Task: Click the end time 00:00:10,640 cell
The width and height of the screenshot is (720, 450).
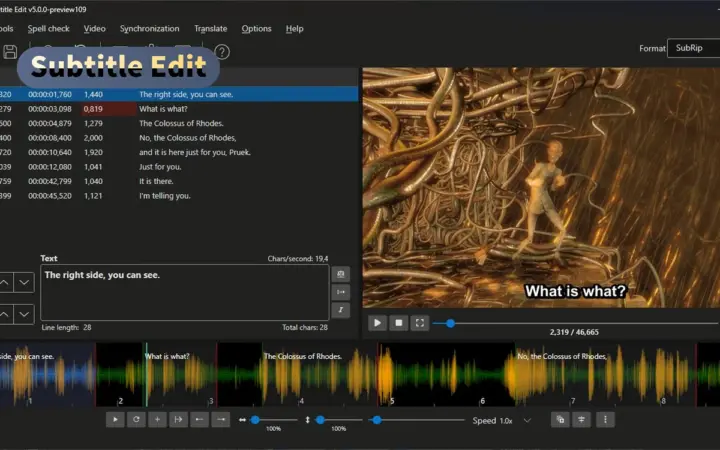Action: click(x=50, y=152)
